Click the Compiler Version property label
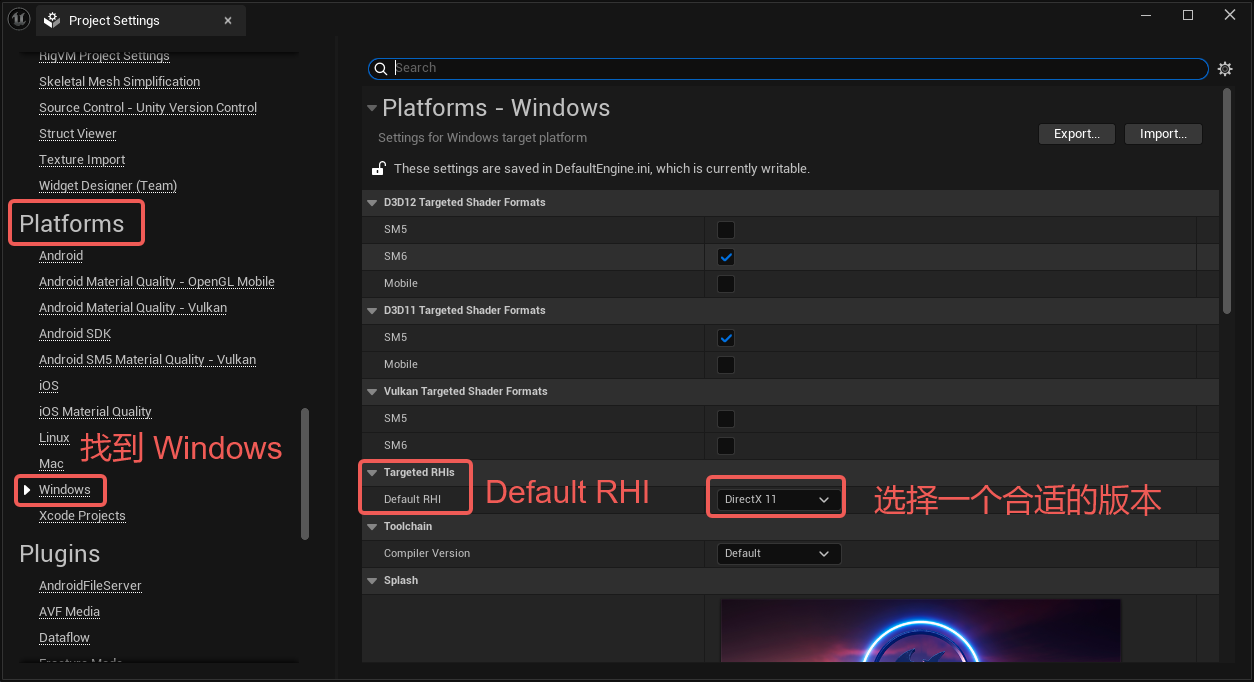Image resolution: width=1254 pixels, height=682 pixels. tap(427, 553)
